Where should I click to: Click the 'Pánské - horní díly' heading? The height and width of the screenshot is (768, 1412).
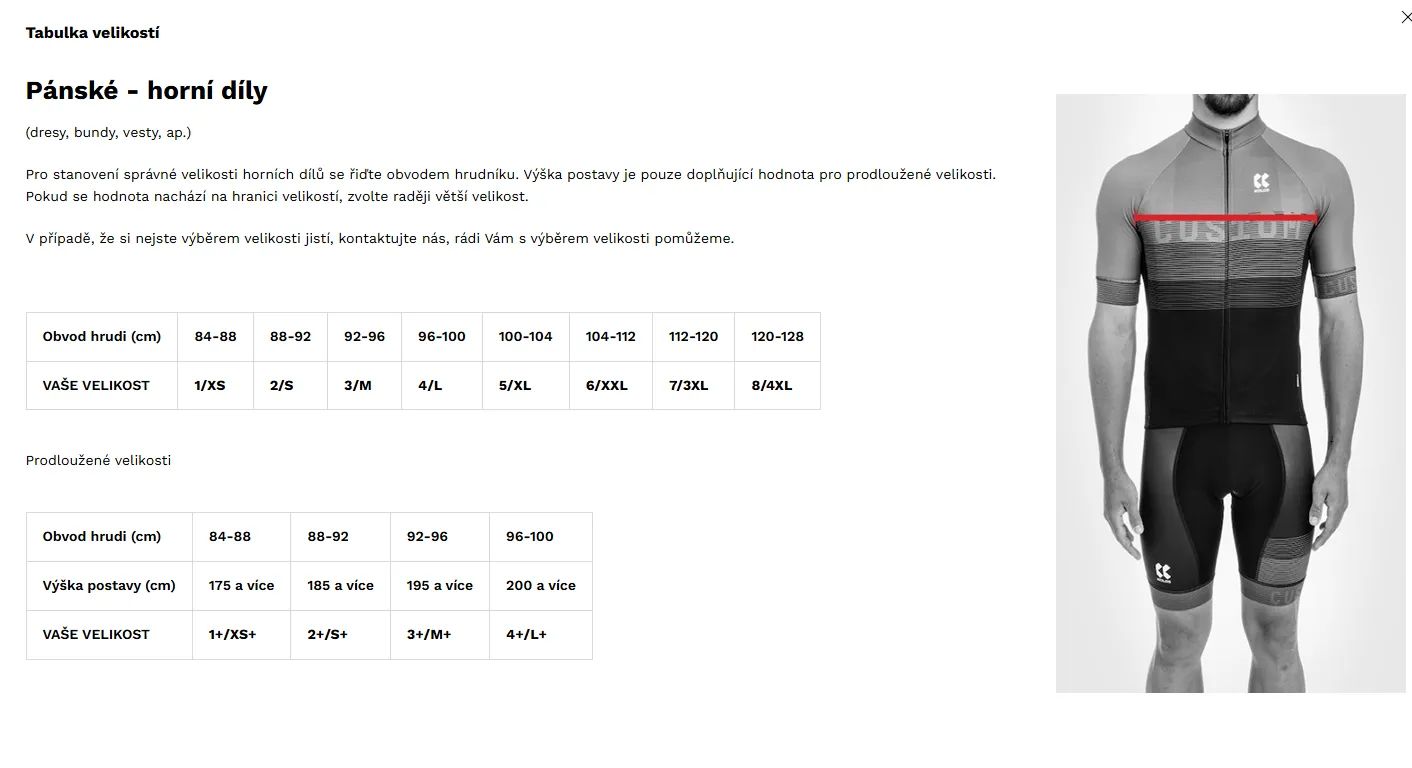(x=147, y=91)
